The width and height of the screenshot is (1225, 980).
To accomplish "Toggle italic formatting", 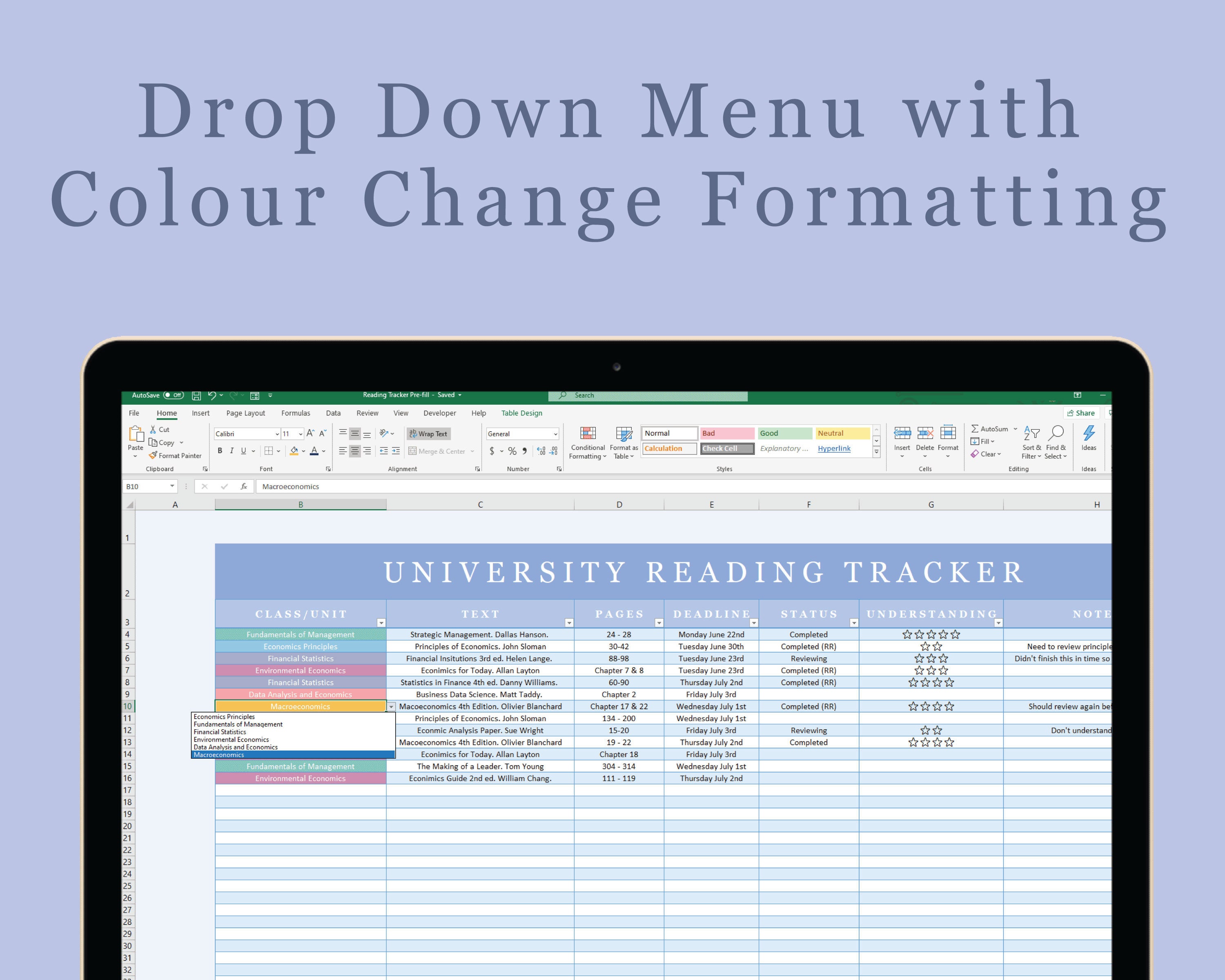I will (x=232, y=450).
